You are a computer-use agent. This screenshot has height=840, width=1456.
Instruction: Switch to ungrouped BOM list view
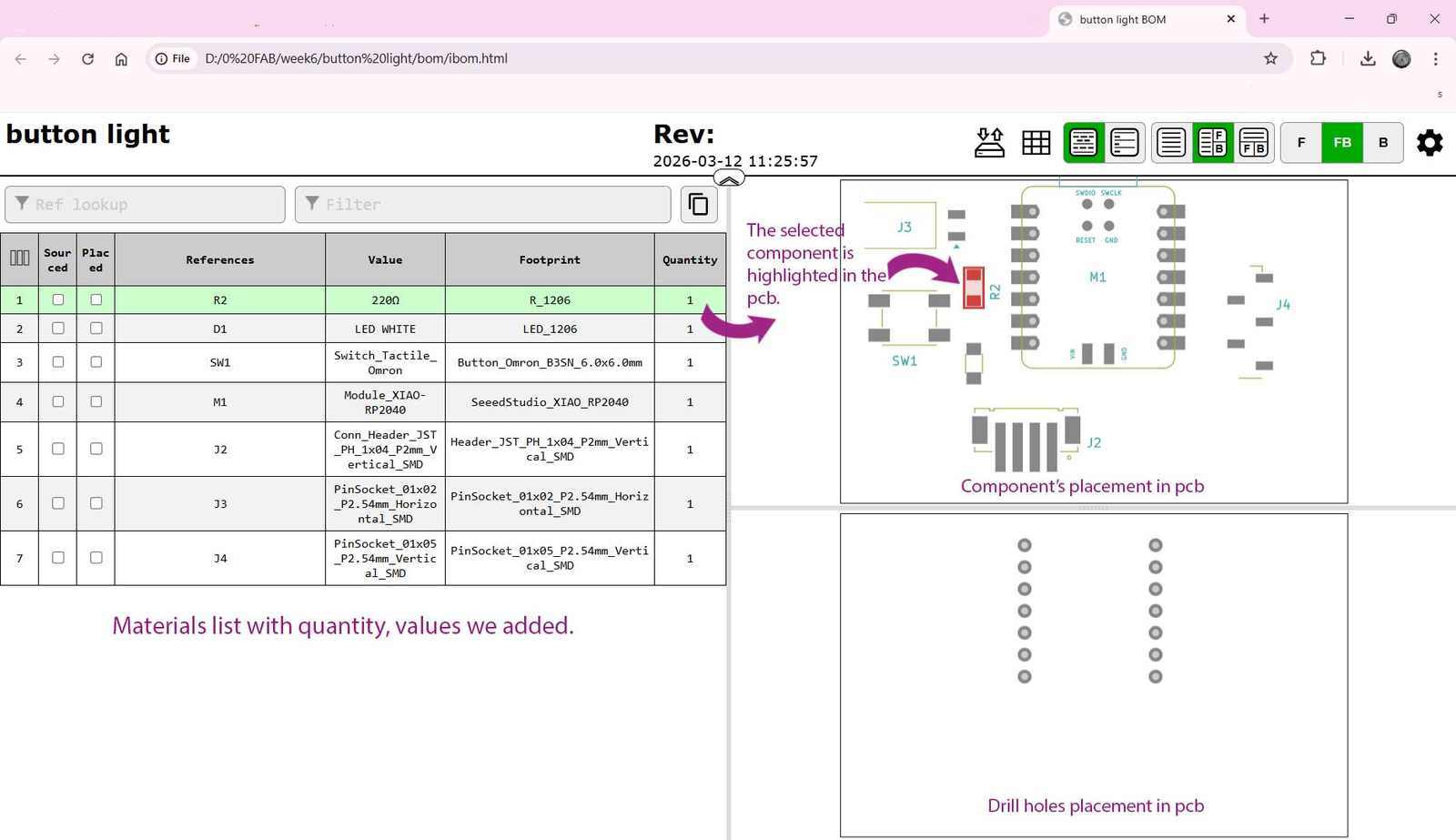[x=1124, y=142]
